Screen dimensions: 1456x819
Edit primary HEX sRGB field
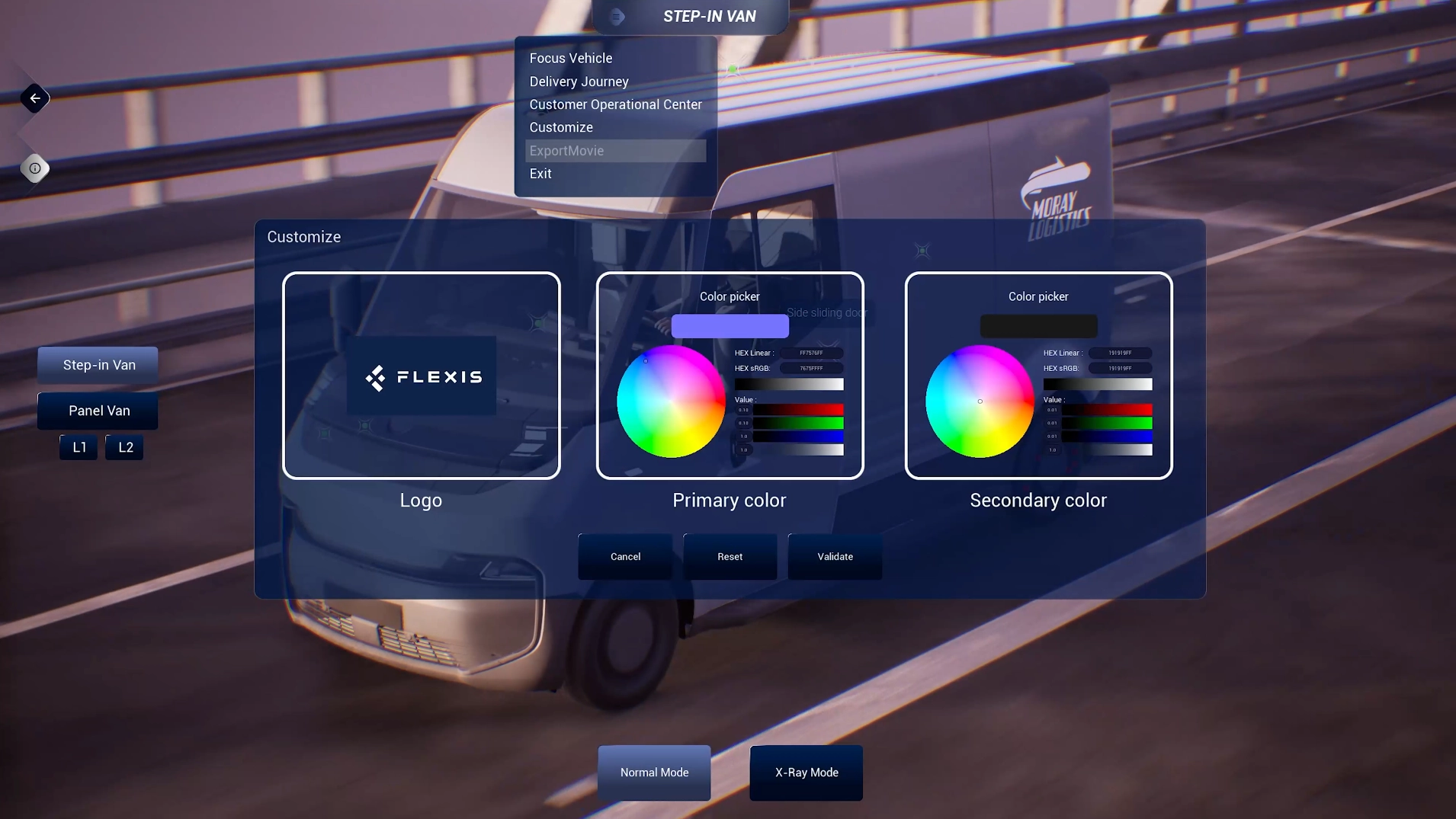(x=811, y=368)
